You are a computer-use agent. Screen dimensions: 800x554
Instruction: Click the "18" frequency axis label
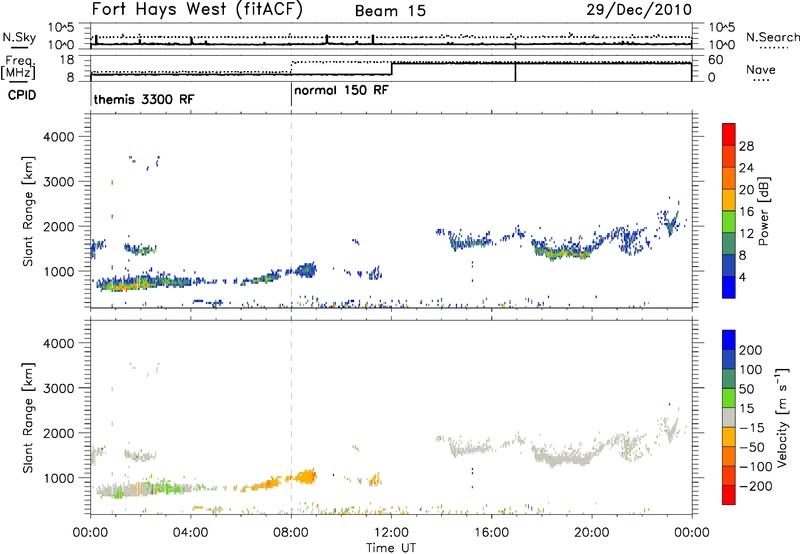(67, 60)
